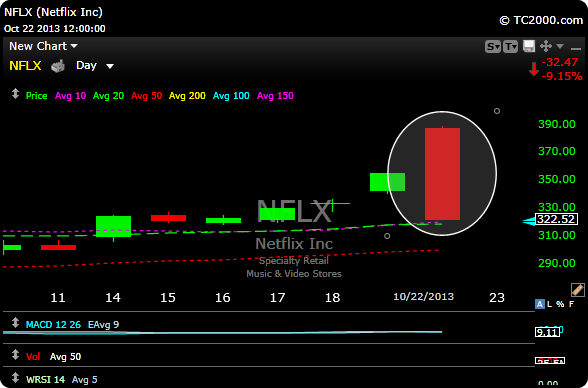Click the 10/22/2013 date axis label
The height and width of the screenshot is (388, 588).
click(x=423, y=297)
